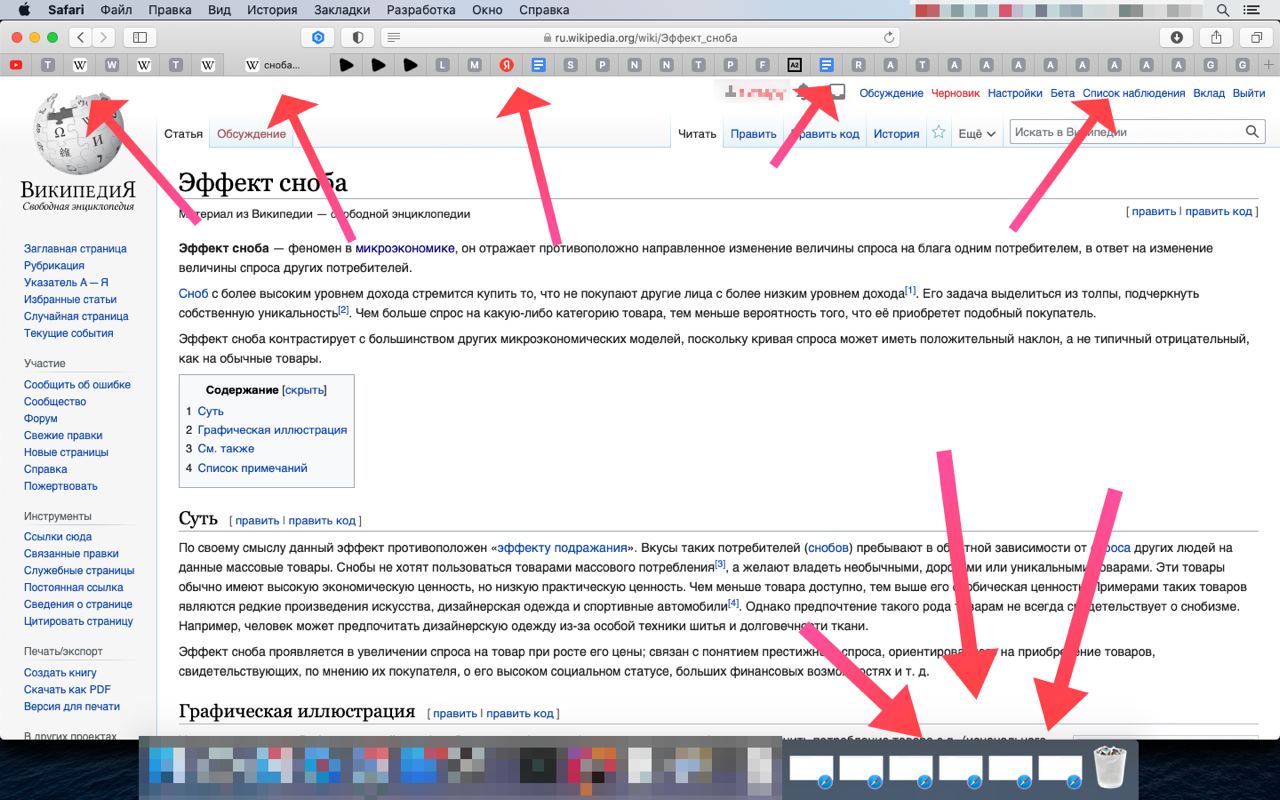The width and height of the screenshot is (1280, 800).
Task: Click Скачать как PDF in the sidebar
Action: (x=67, y=690)
